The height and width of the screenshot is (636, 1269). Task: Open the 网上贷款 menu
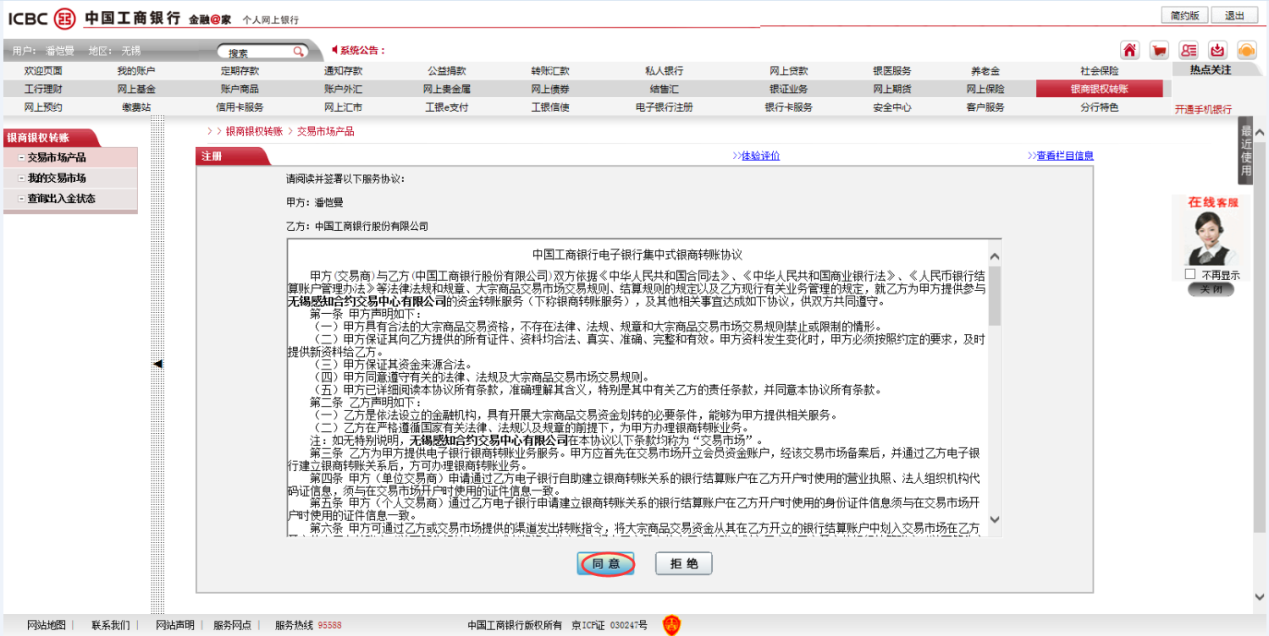click(789, 71)
